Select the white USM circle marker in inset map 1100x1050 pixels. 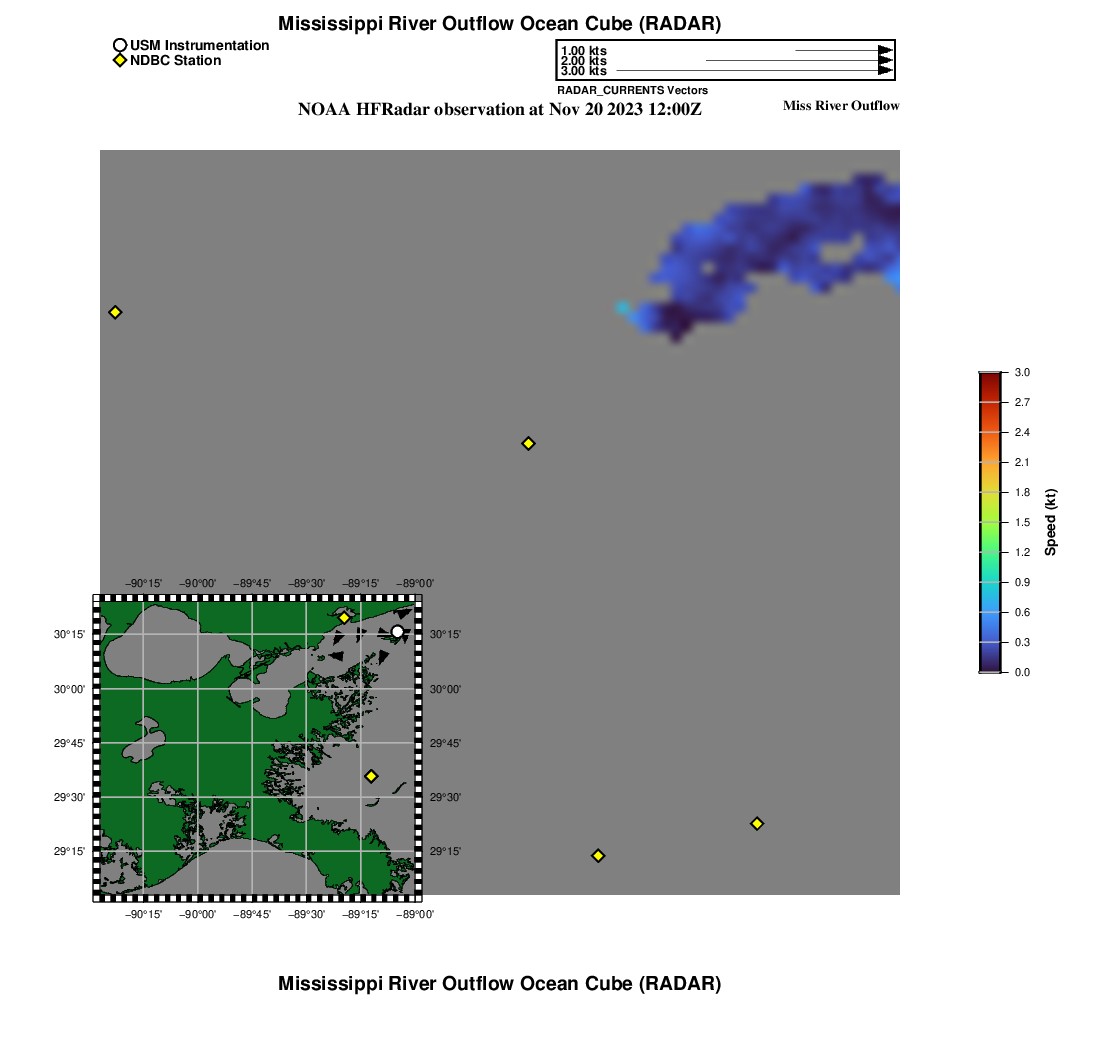pos(397,631)
